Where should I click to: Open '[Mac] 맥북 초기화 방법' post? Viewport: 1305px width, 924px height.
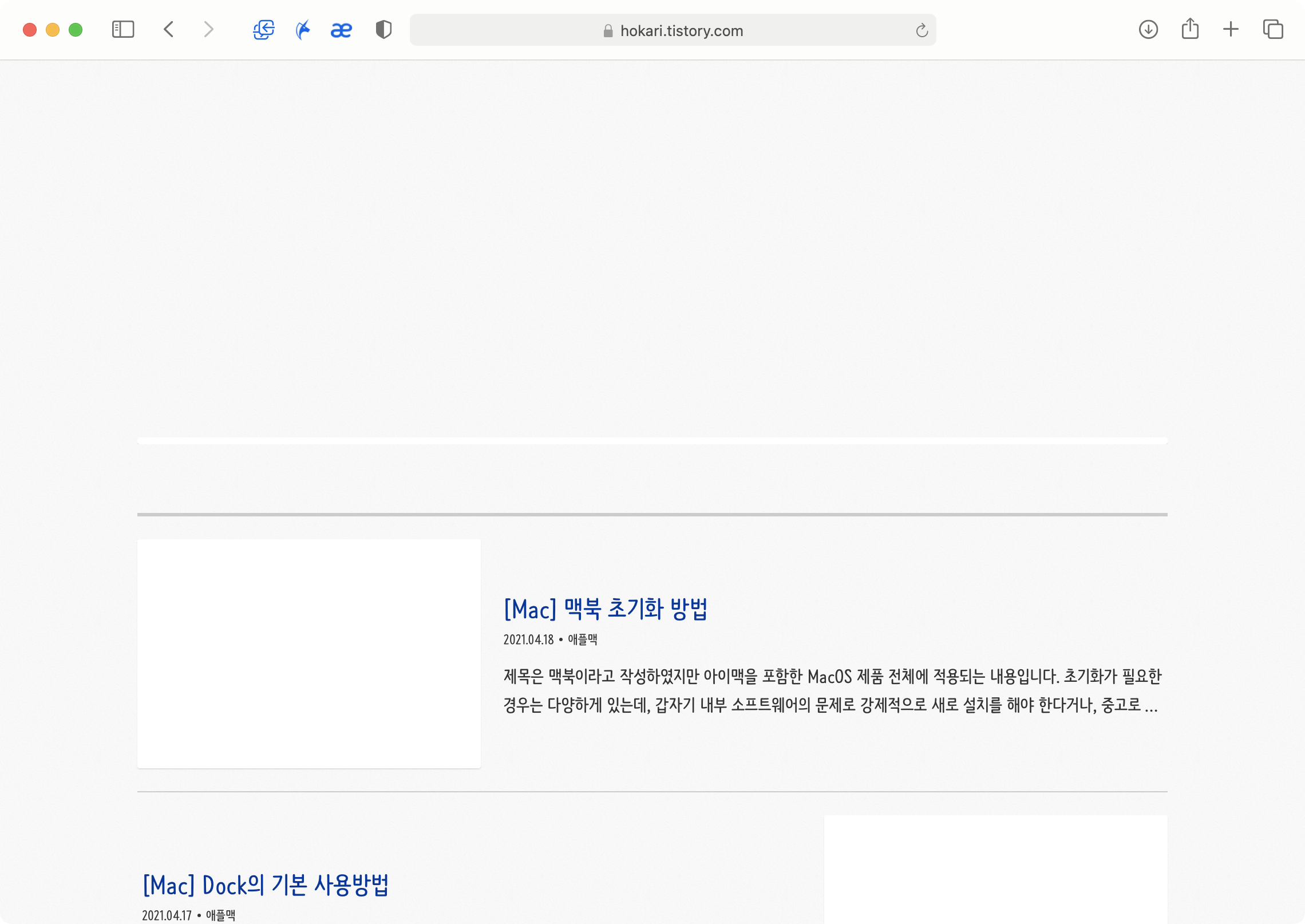pos(606,609)
